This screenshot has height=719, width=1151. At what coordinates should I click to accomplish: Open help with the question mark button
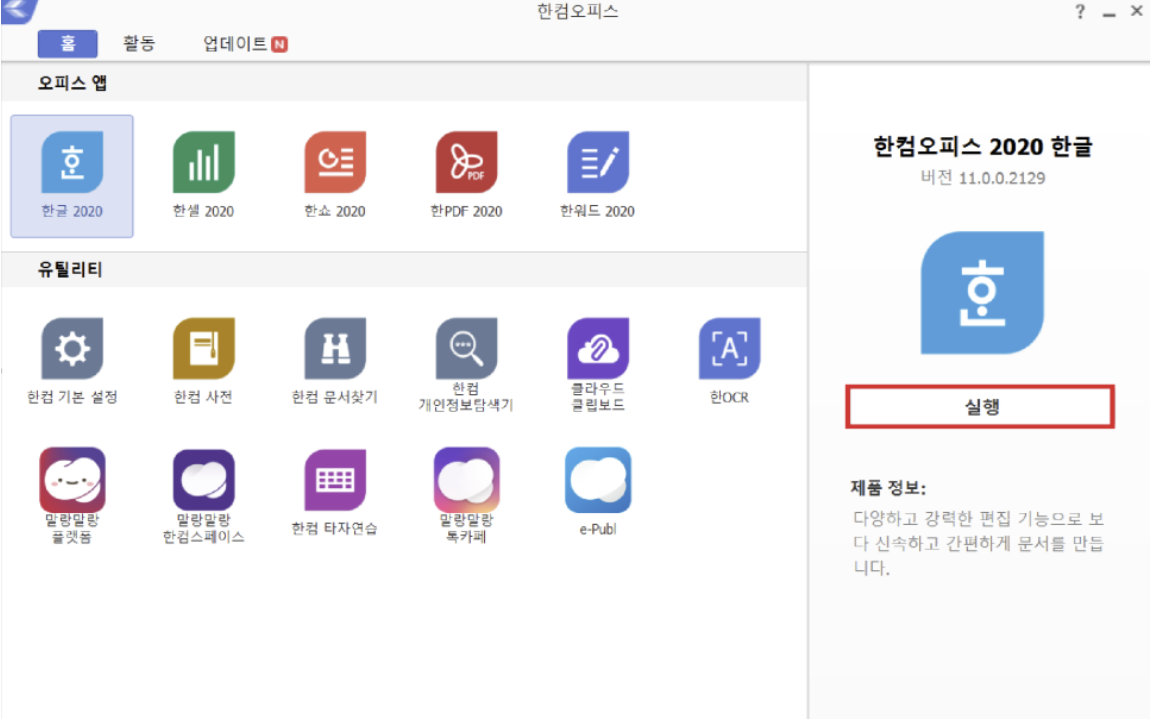pyautogui.click(x=1080, y=12)
